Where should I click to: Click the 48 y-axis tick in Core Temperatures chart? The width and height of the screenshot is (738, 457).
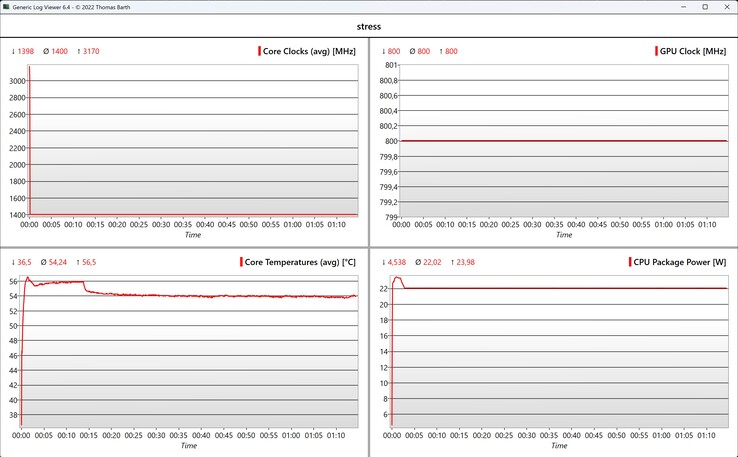(x=13, y=341)
